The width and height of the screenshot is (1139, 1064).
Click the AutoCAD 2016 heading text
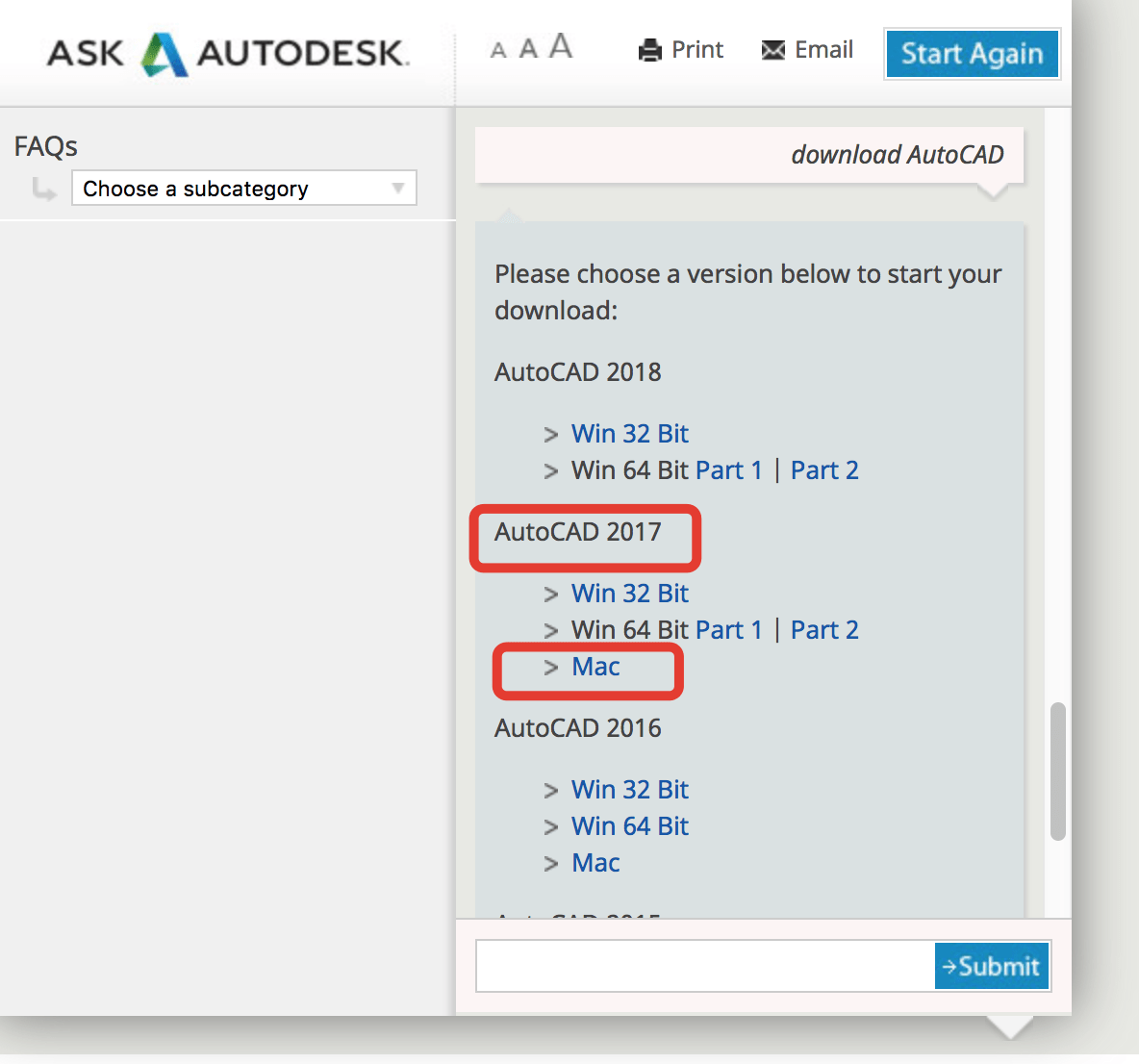578,727
